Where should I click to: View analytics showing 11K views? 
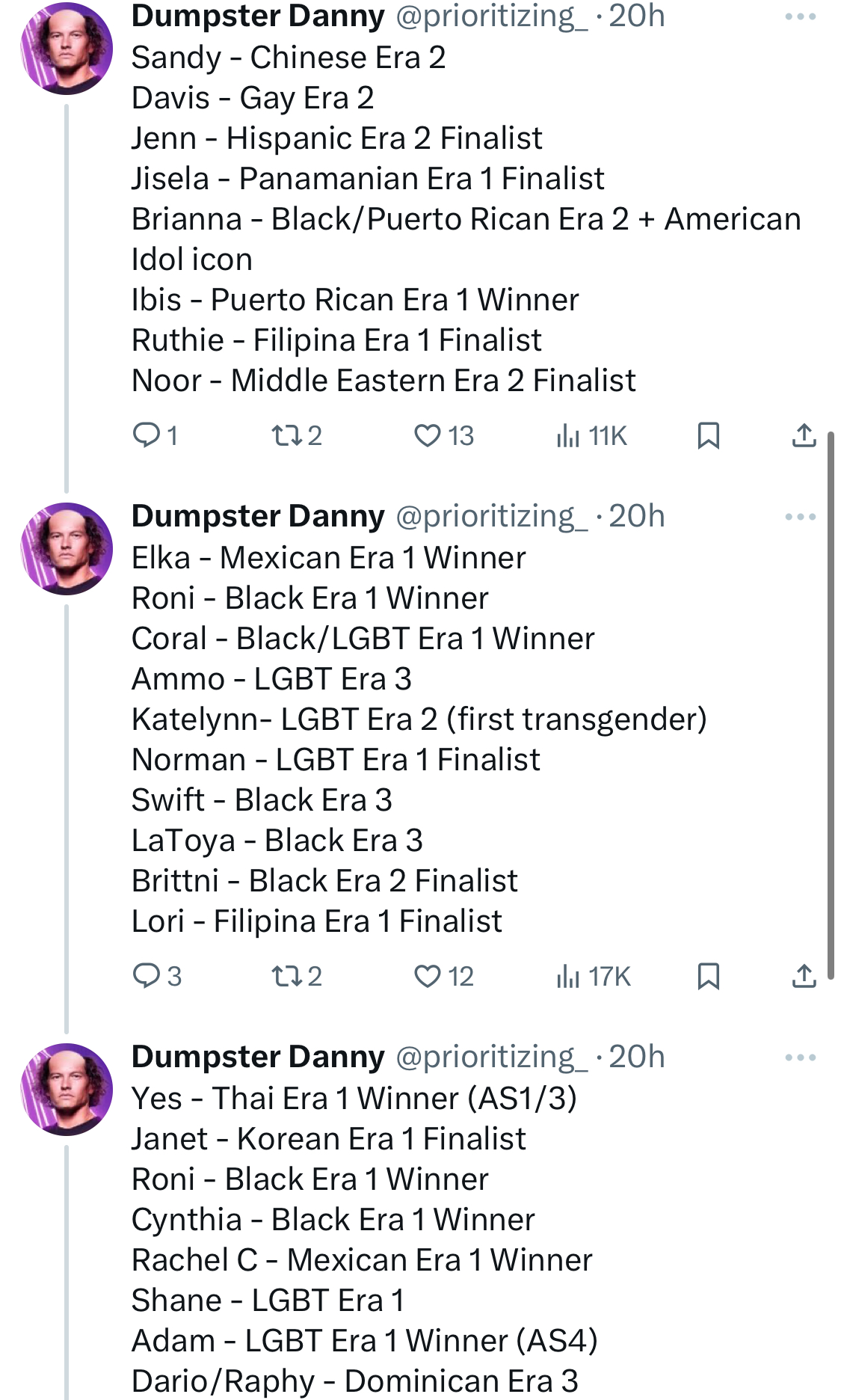click(591, 435)
